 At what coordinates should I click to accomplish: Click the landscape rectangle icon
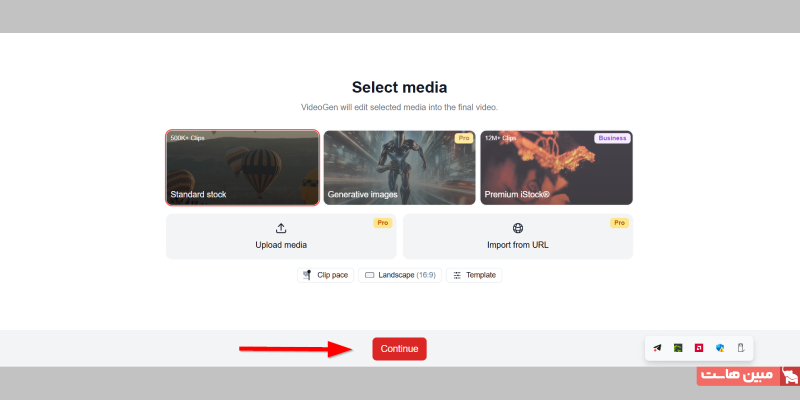(x=370, y=275)
